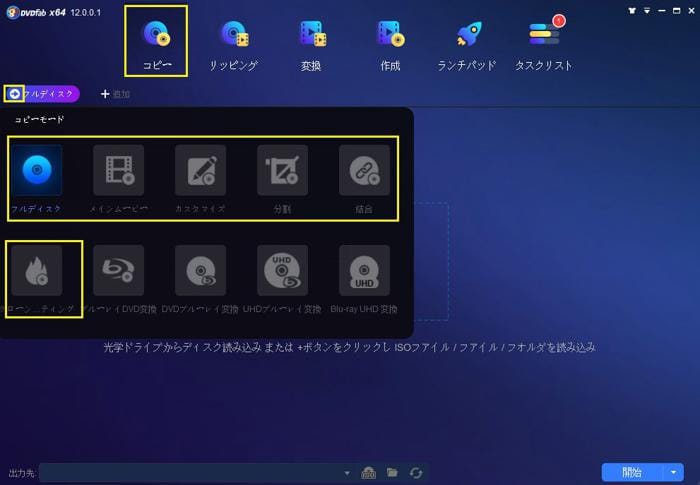Select the フルディスク copy mode icon
700x485 pixels.
coord(37,171)
